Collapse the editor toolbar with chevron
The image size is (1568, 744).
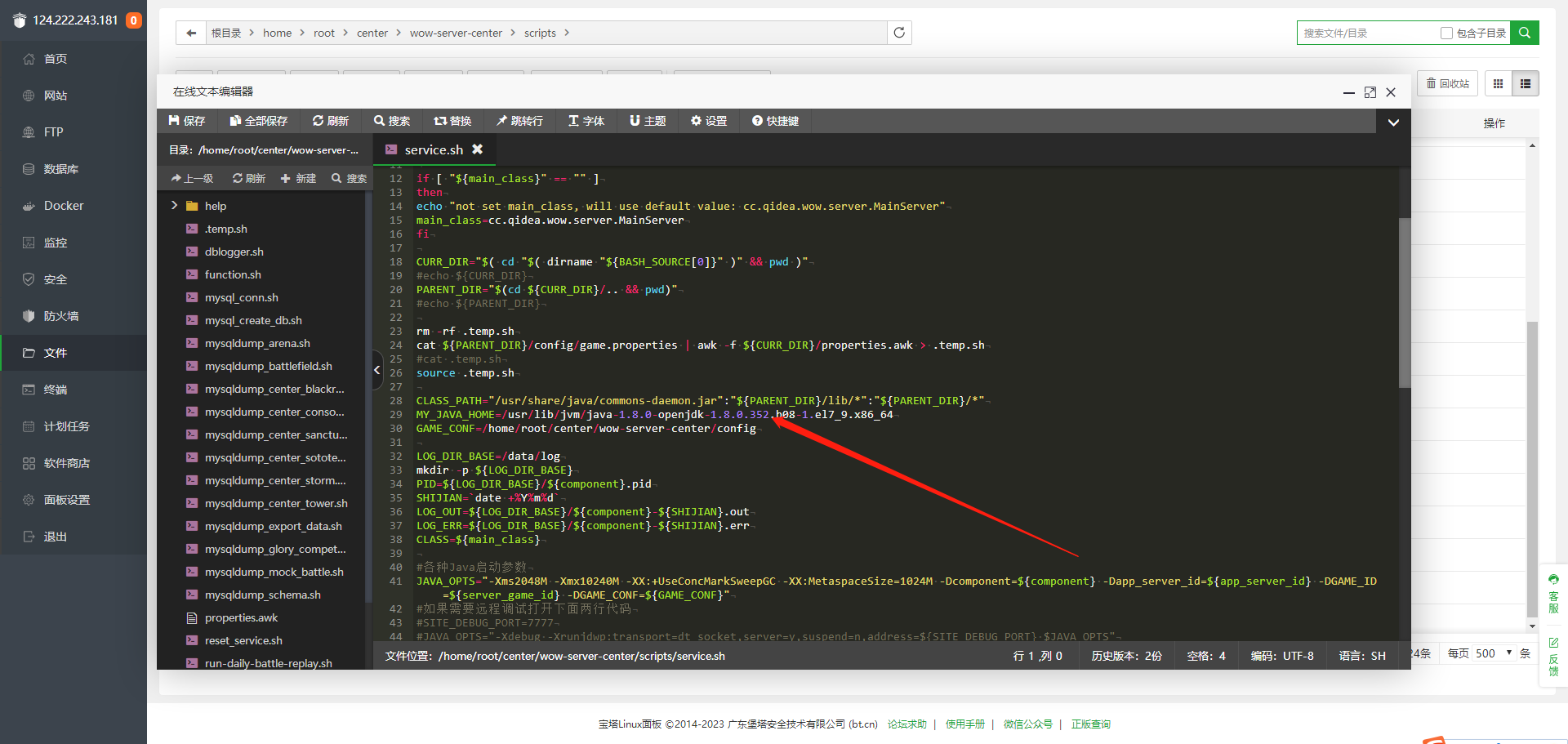click(x=1393, y=122)
